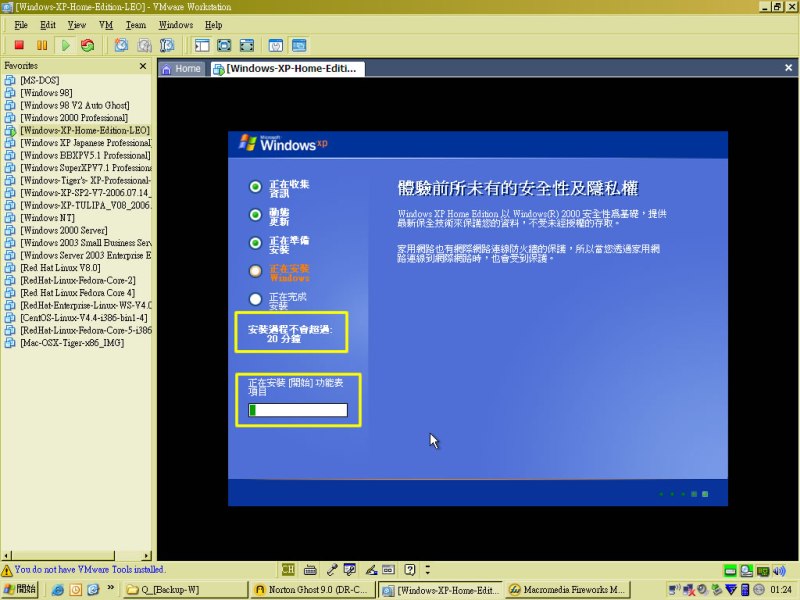Click the [RedHat-Linux-Fedora-Core-2] VM icon

10,281
